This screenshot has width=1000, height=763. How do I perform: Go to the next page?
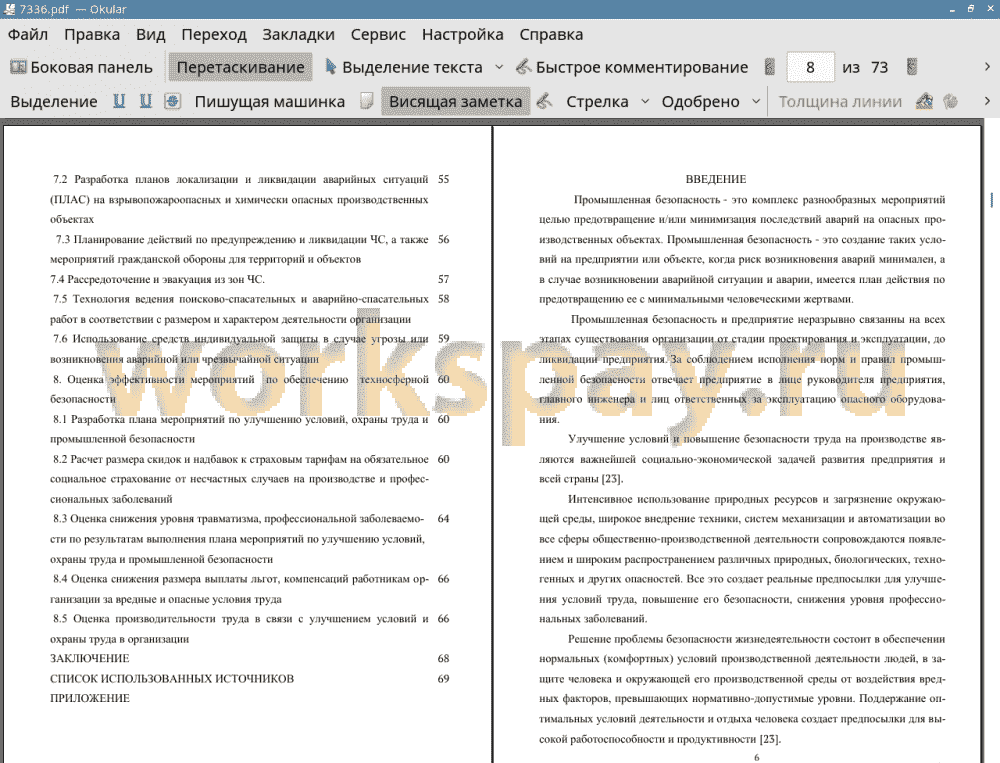click(912, 67)
